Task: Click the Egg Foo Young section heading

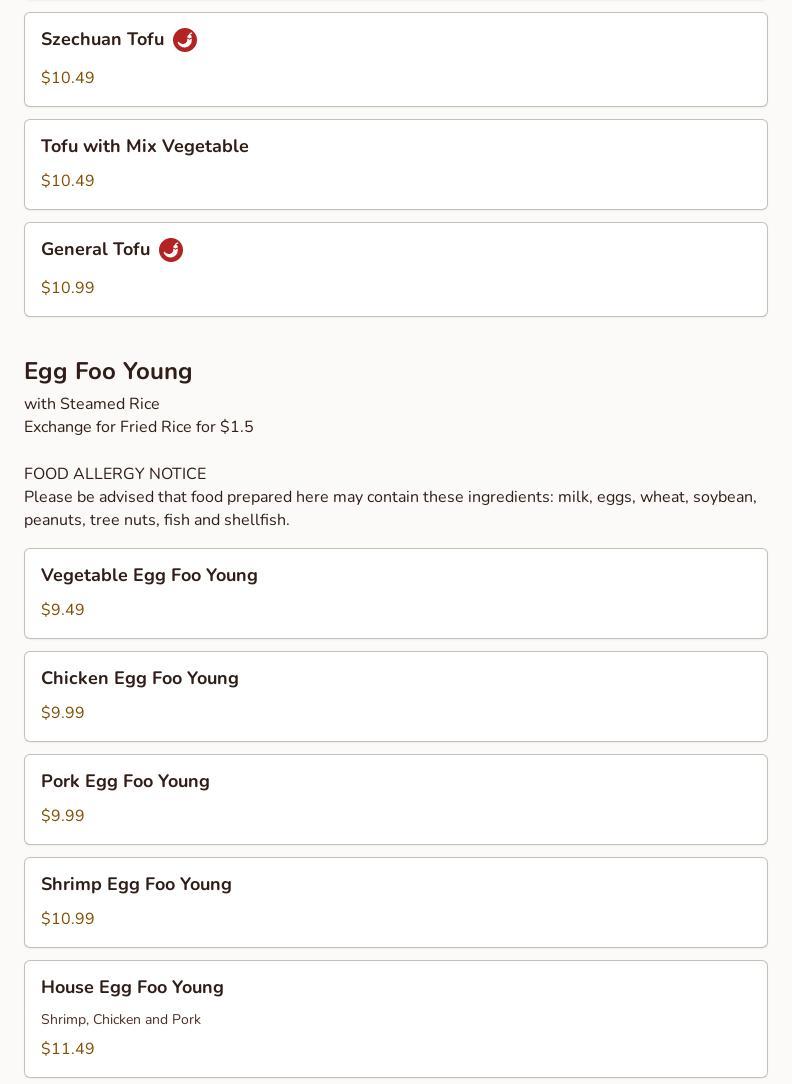Action: [x=109, y=372]
